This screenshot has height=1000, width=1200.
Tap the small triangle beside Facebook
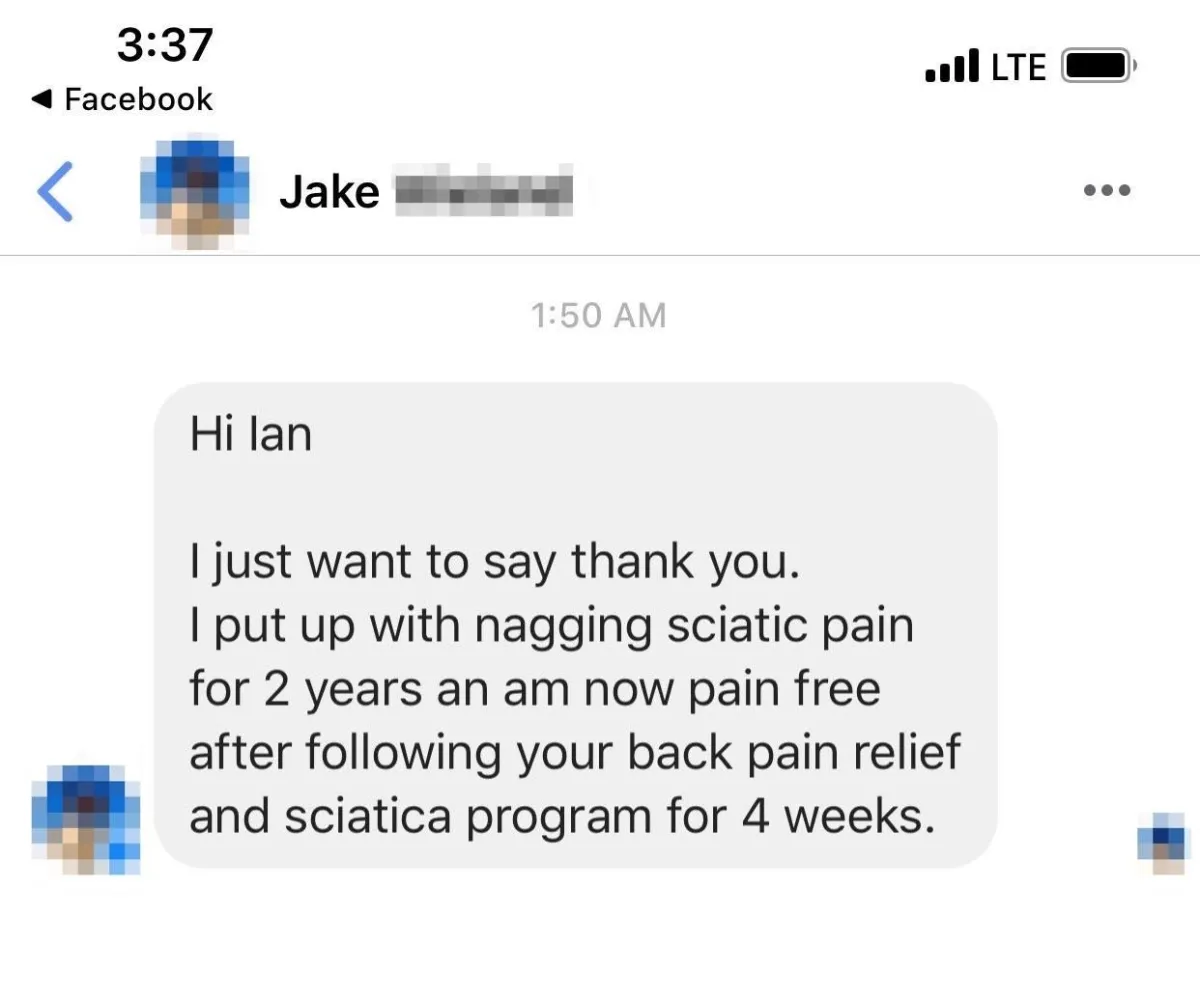42,99
